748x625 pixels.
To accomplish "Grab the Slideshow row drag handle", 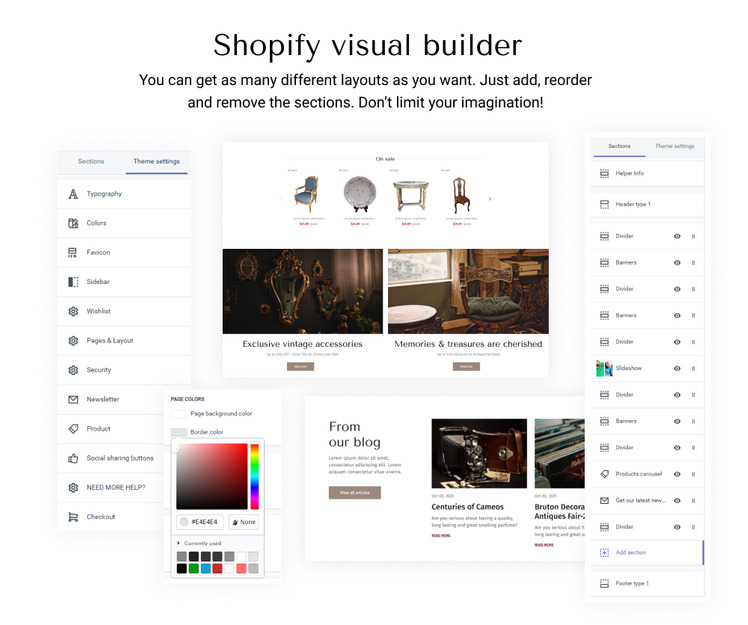I will (x=694, y=368).
